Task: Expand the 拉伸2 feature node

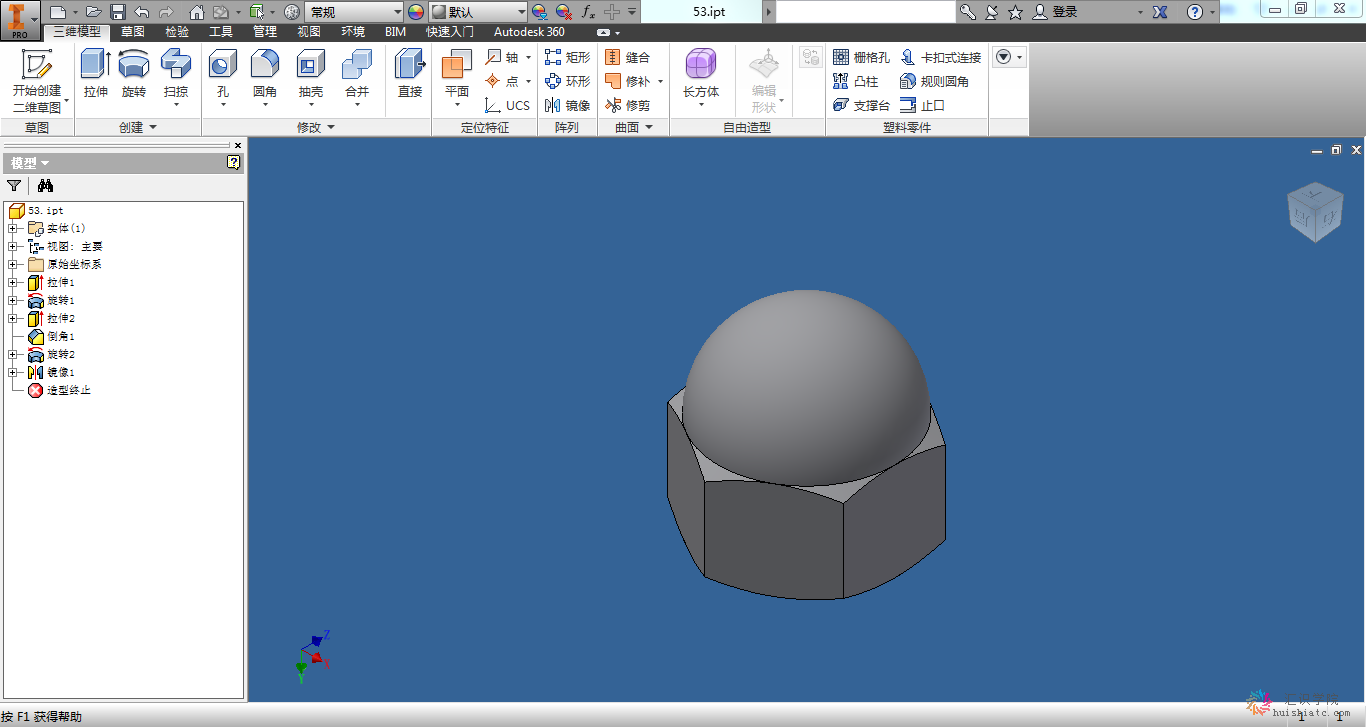Action: coord(13,318)
